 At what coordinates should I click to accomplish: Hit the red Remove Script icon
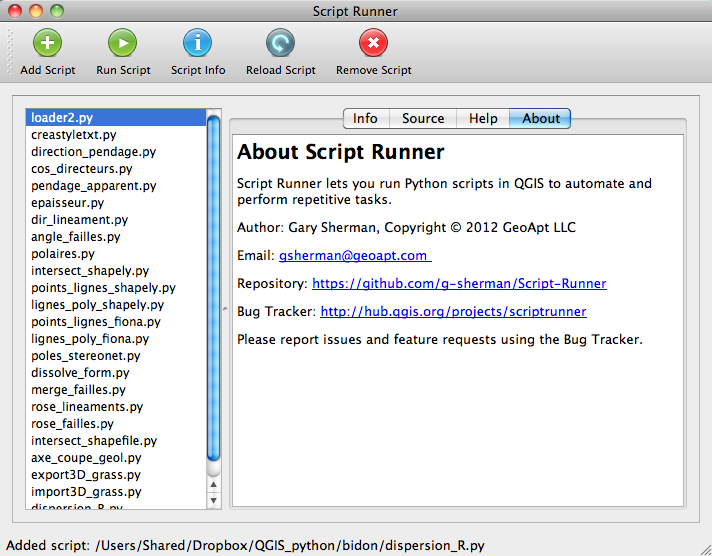tap(373, 44)
